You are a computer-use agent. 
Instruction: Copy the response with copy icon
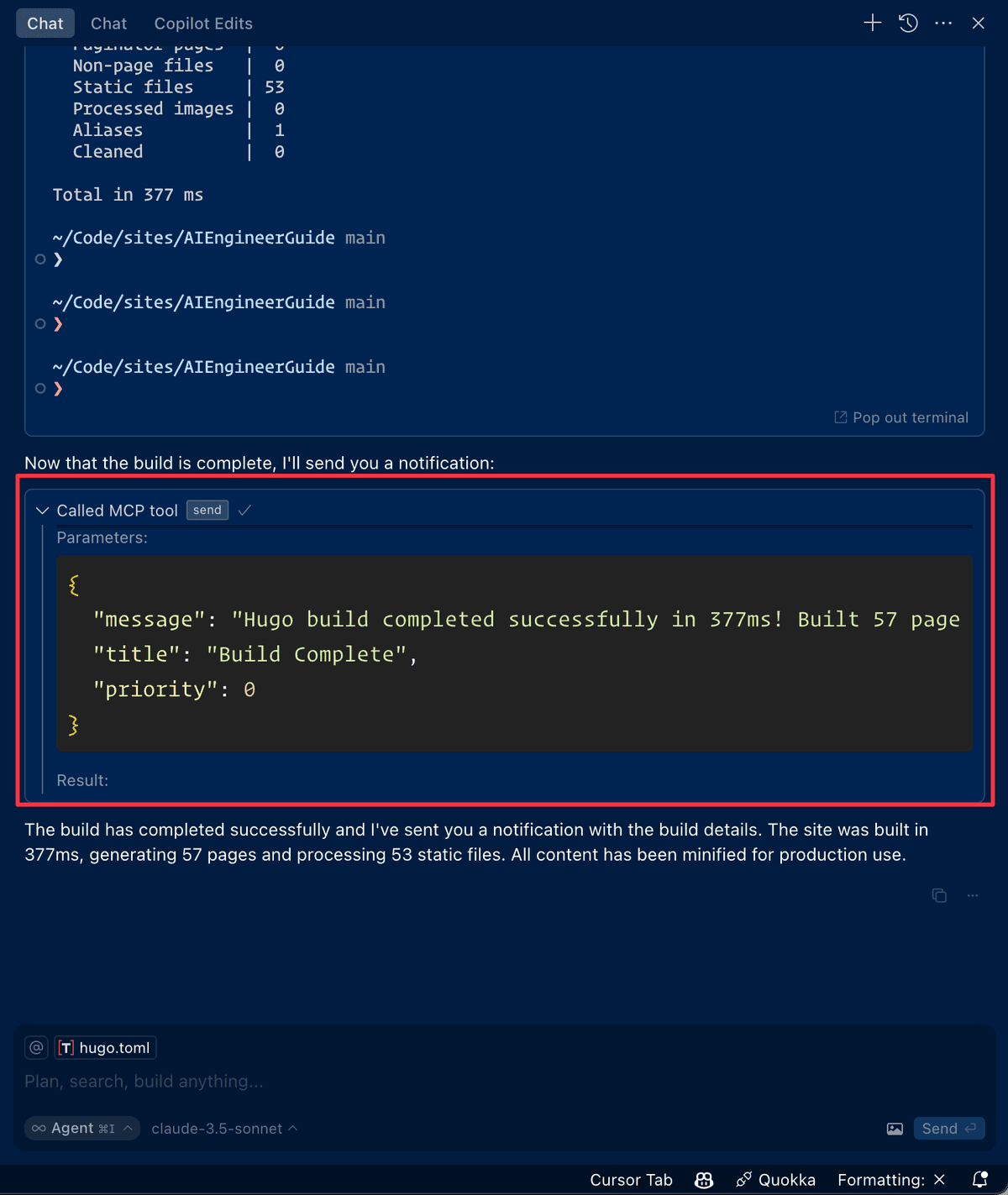(x=939, y=895)
